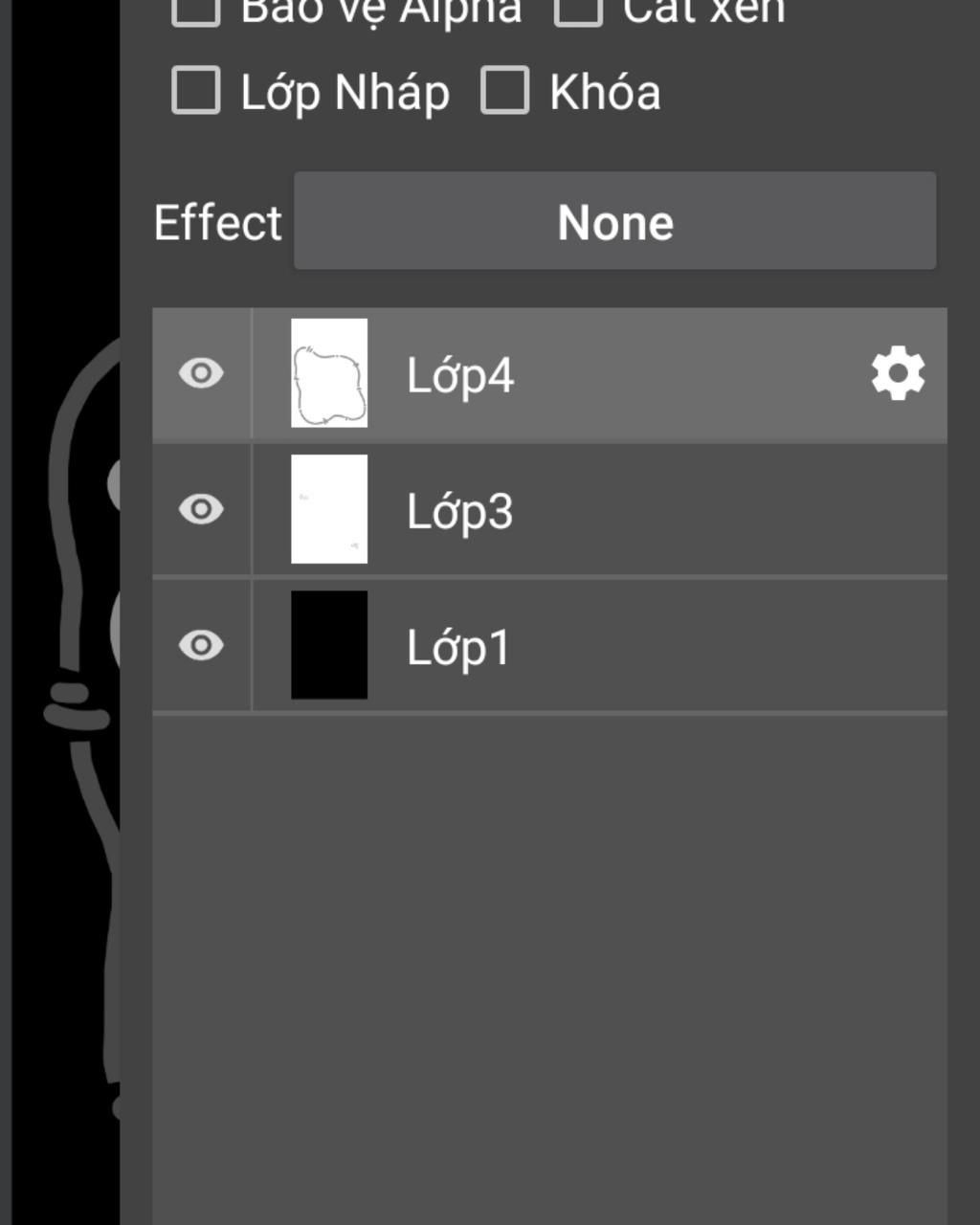Open the gear settings for Lớp4
The height and width of the screenshot is (1225, 980).
(898, 373)
